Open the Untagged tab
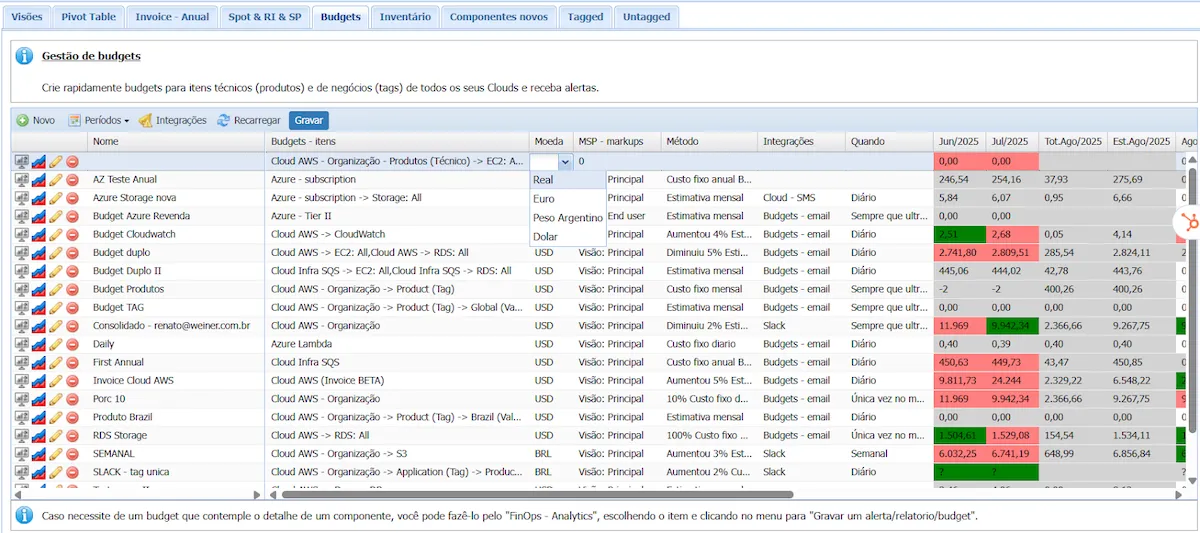1200x533 pixels. click(646, 17)
